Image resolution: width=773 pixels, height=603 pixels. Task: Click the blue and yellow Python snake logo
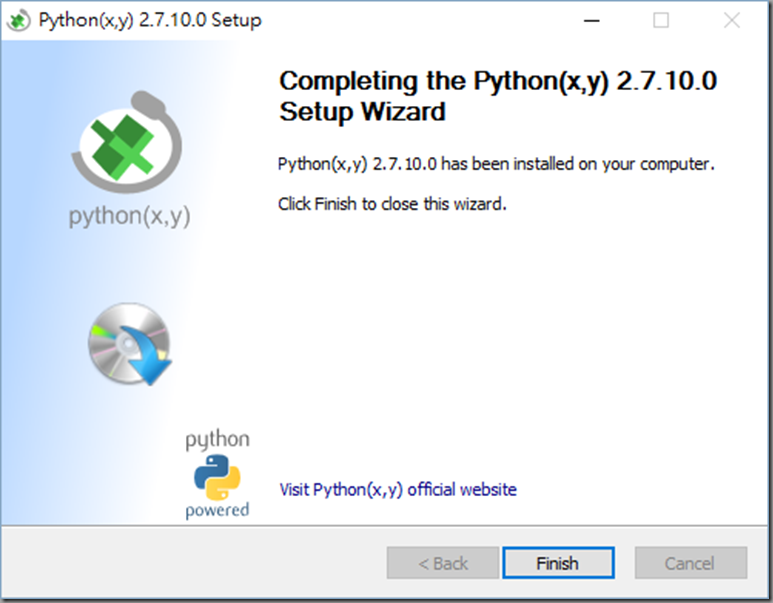pyautogui.click(x=217, y=477)
